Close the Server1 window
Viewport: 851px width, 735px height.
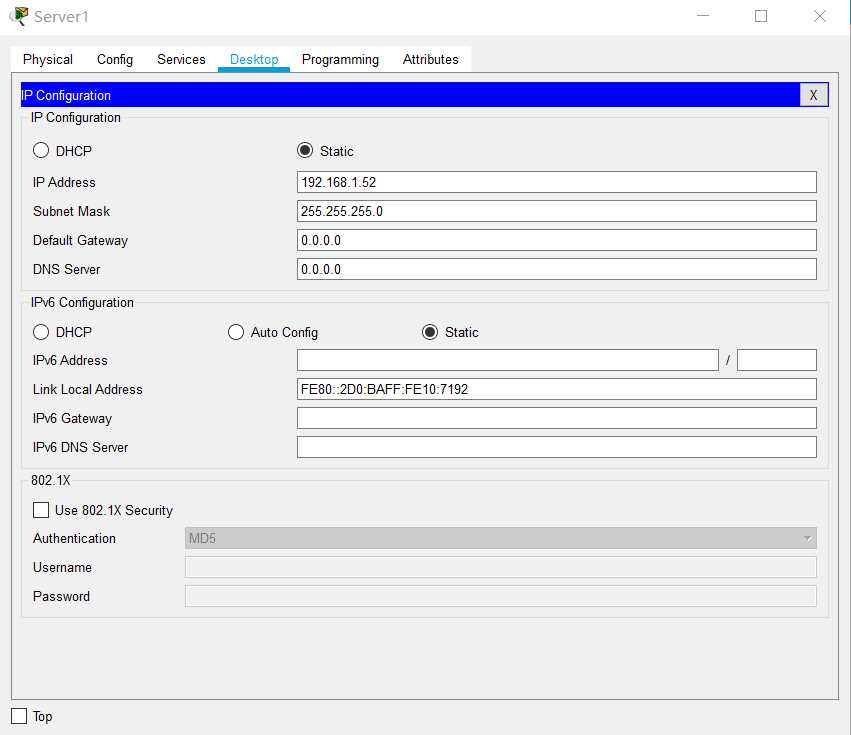click(820, 16)
